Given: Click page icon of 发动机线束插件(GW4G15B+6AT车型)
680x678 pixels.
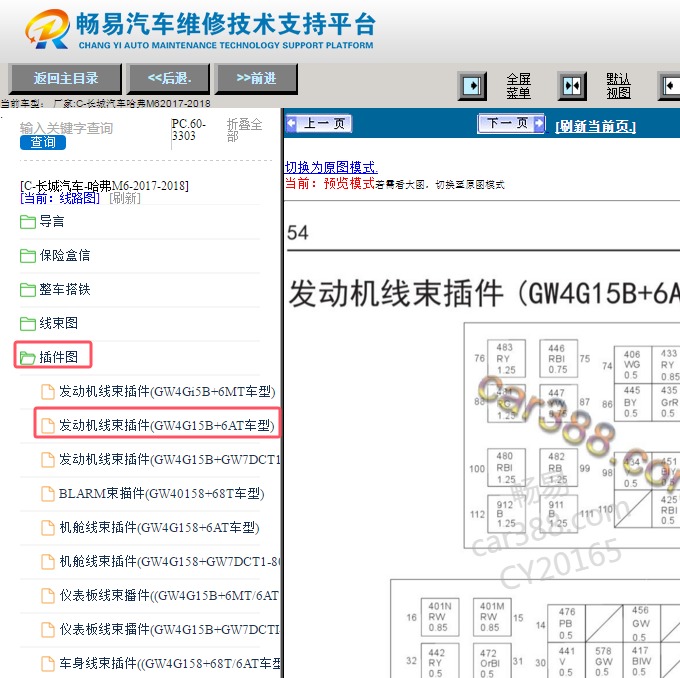Looking at the screenshot, I should [48, 426].
